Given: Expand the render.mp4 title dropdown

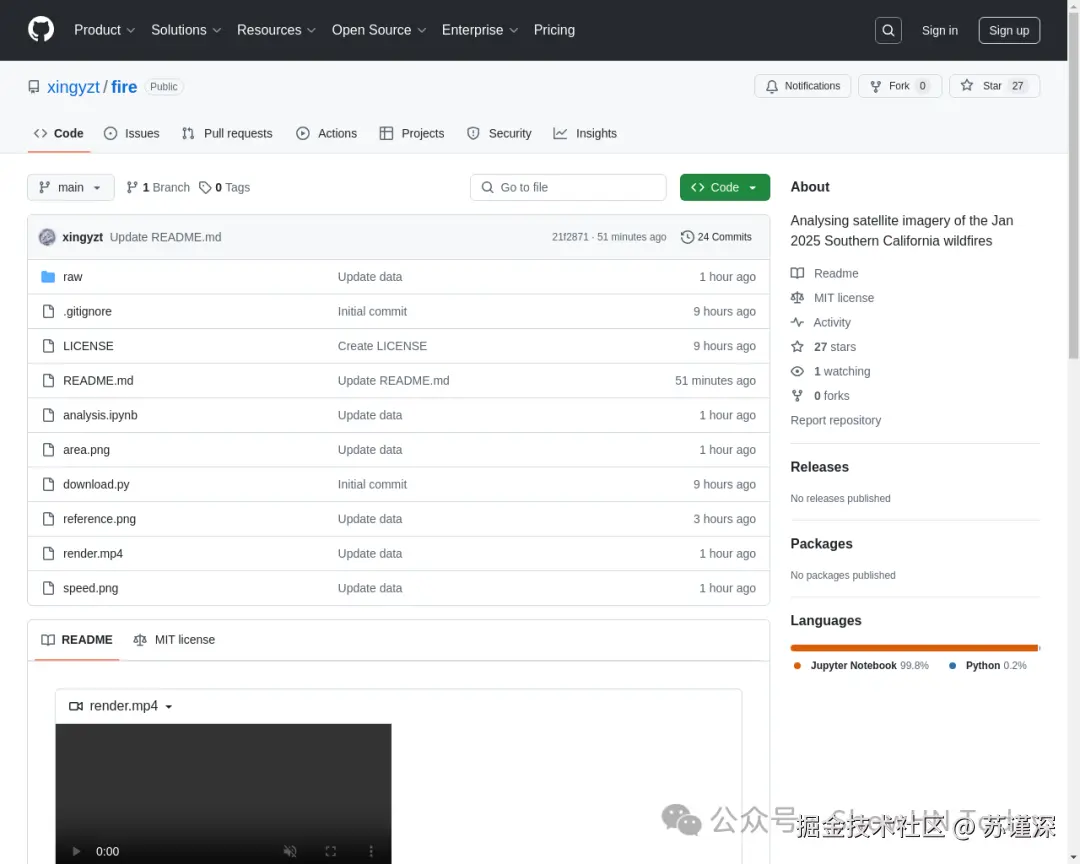Looking at the screenshot, I should click(x=169, y=706).
